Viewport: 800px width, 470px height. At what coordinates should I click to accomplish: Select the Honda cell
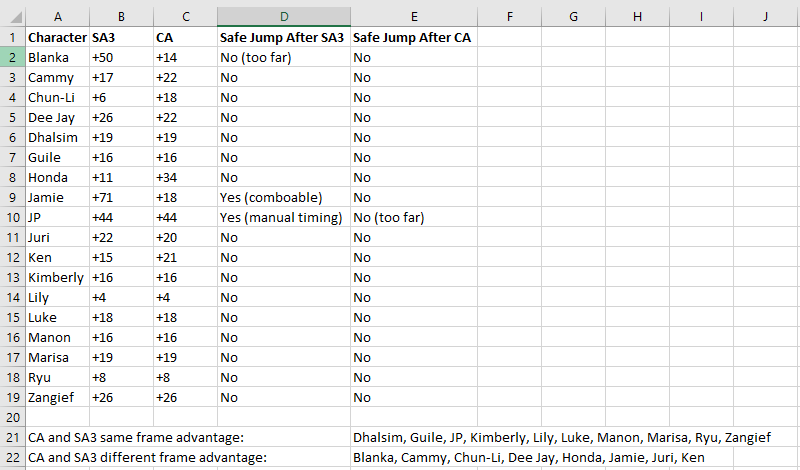point(58,177)
